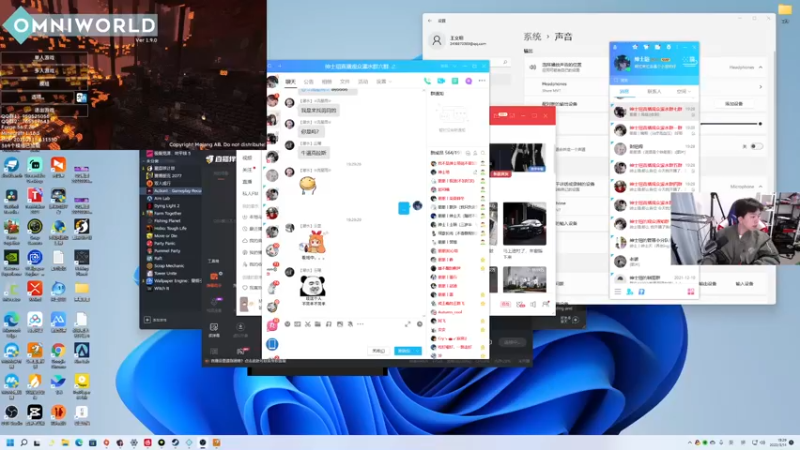The width and height of the screenshot is (800, 450).
Task: Open the send button dropdown arrow
Action: click(418, 351)
